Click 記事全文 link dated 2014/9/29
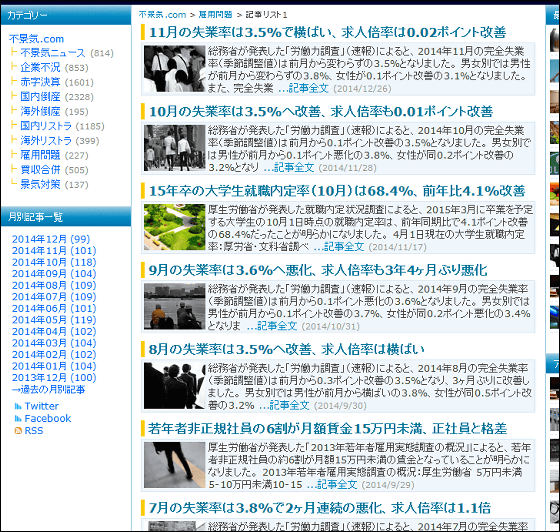This screenshot has width=560, height=532. [332, 485]
